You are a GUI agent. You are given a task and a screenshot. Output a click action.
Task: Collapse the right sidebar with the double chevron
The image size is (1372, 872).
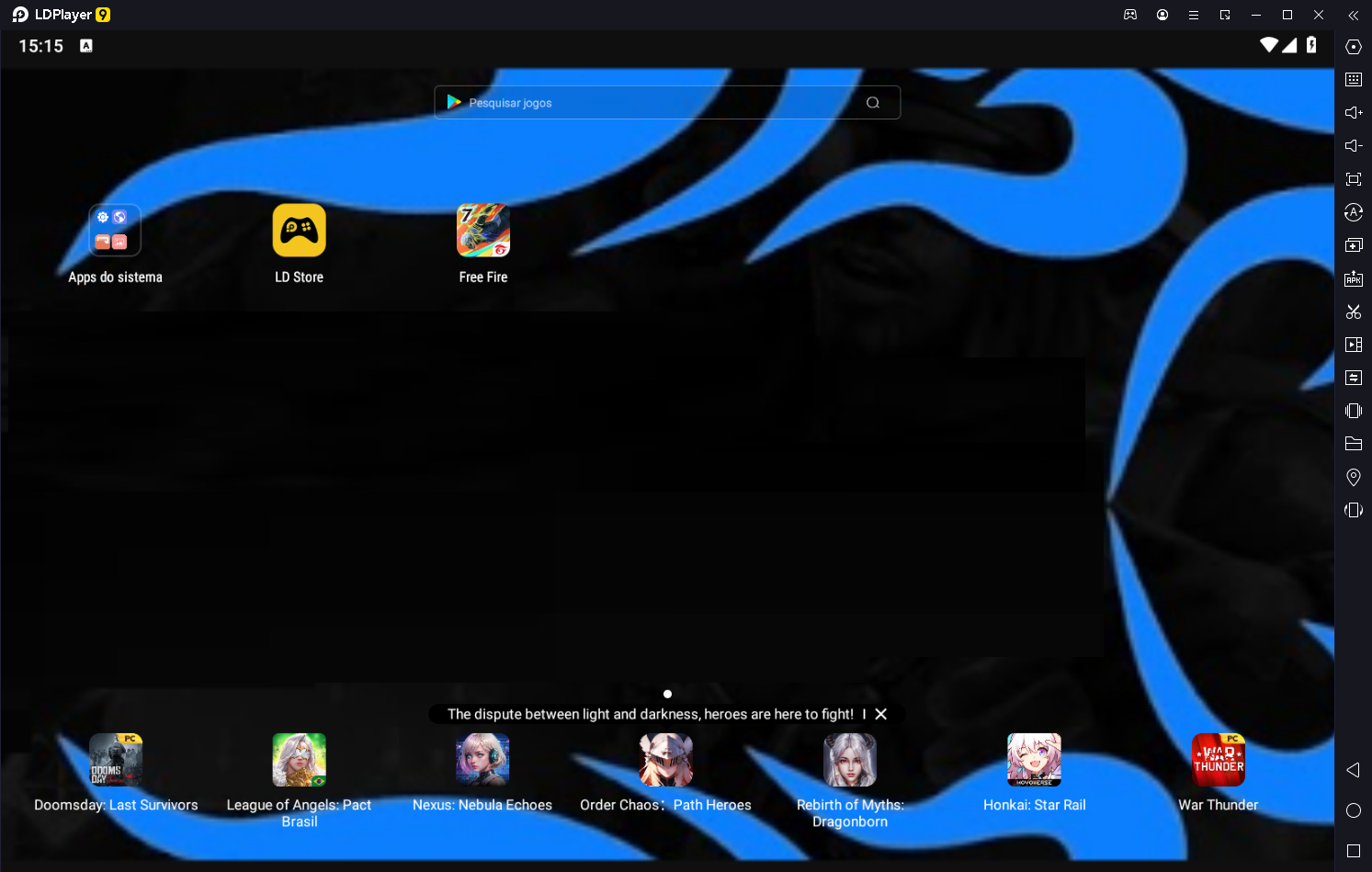pos(1354,15)
